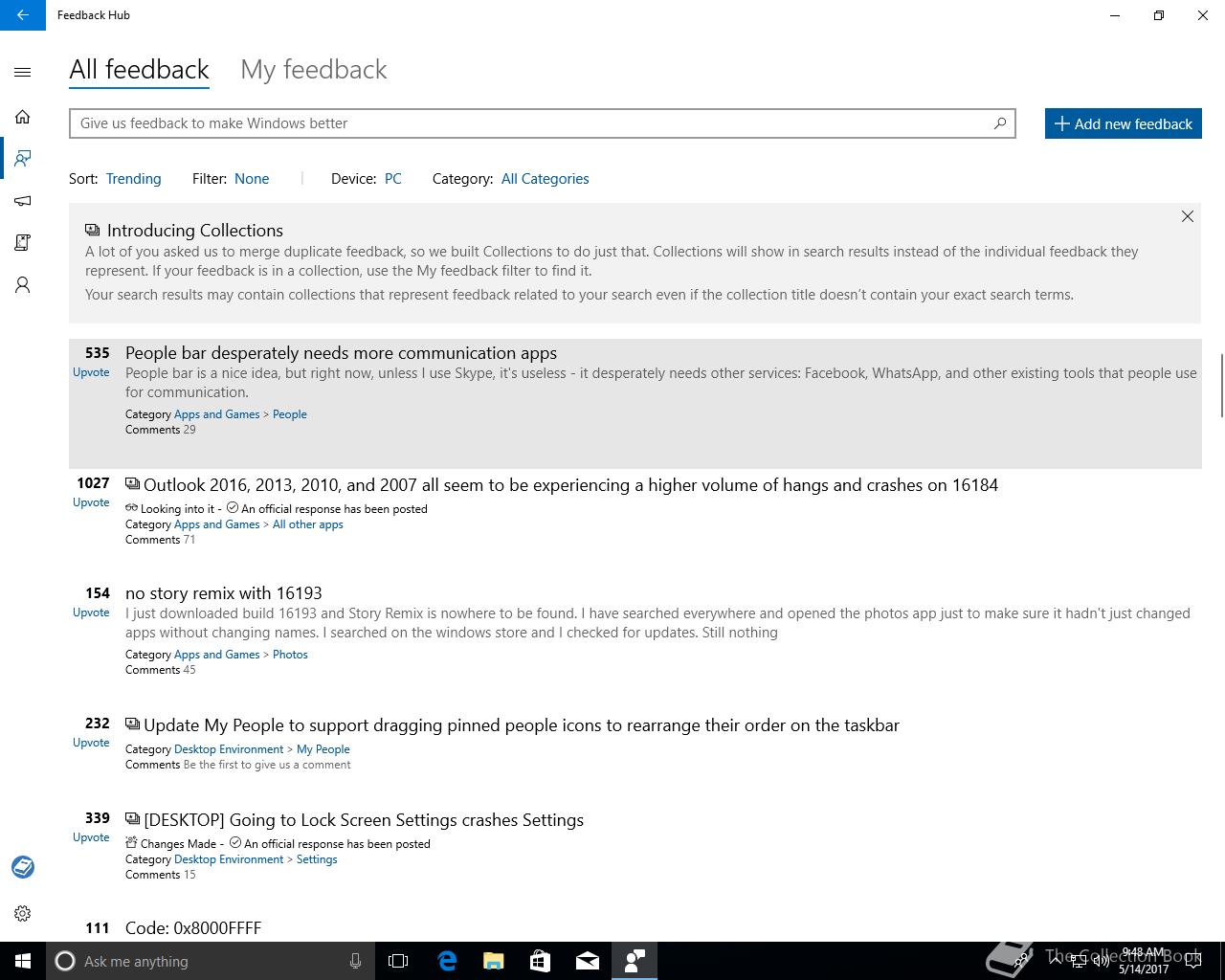This screenshot has height=980, width=1225.
Task: Upvote the Update My People feedback
Action: [91, 743]
